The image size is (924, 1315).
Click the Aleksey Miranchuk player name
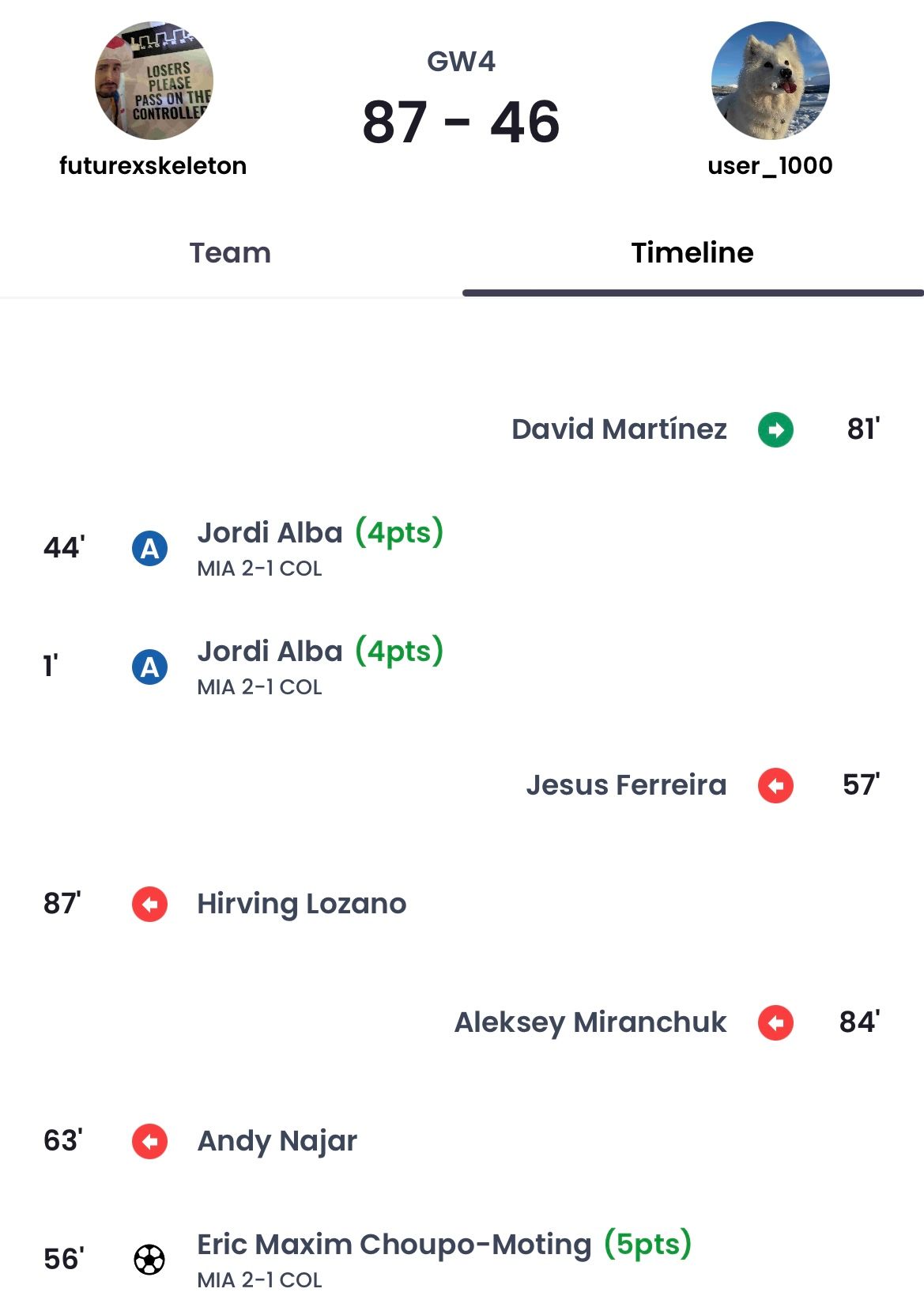[590, 1022]
